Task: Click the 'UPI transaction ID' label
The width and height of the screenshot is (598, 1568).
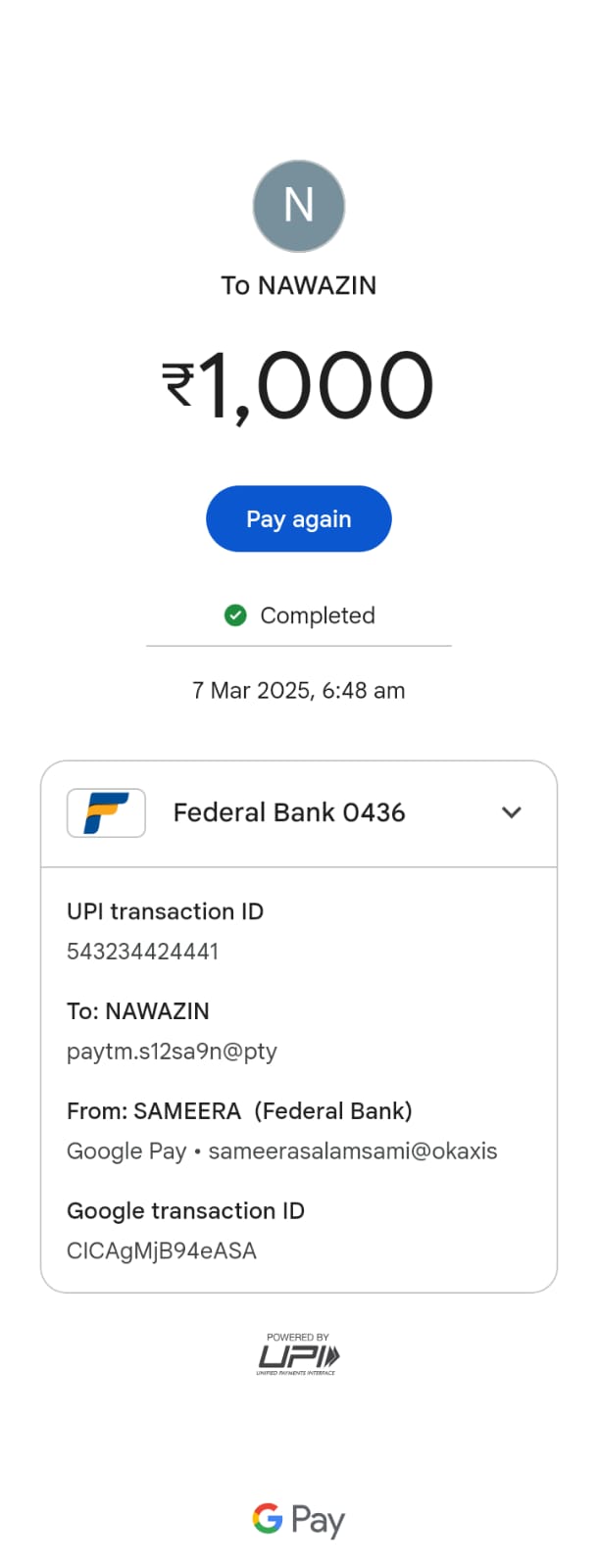Action: tap(165, 911)
